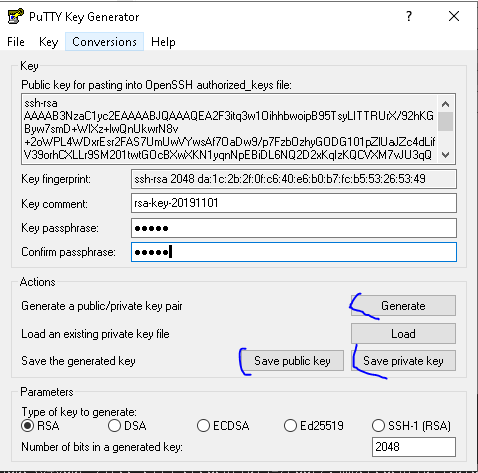
Task: Click the public key scroll up arrow
Action: [x=446, y=104]
